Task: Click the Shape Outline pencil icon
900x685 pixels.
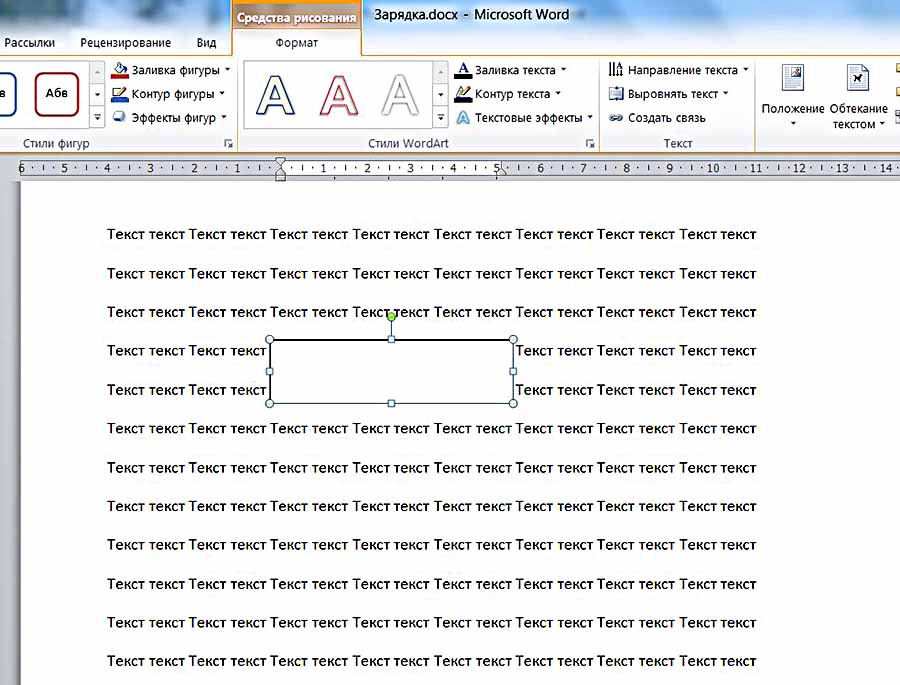Action: (x=119, y=94)
